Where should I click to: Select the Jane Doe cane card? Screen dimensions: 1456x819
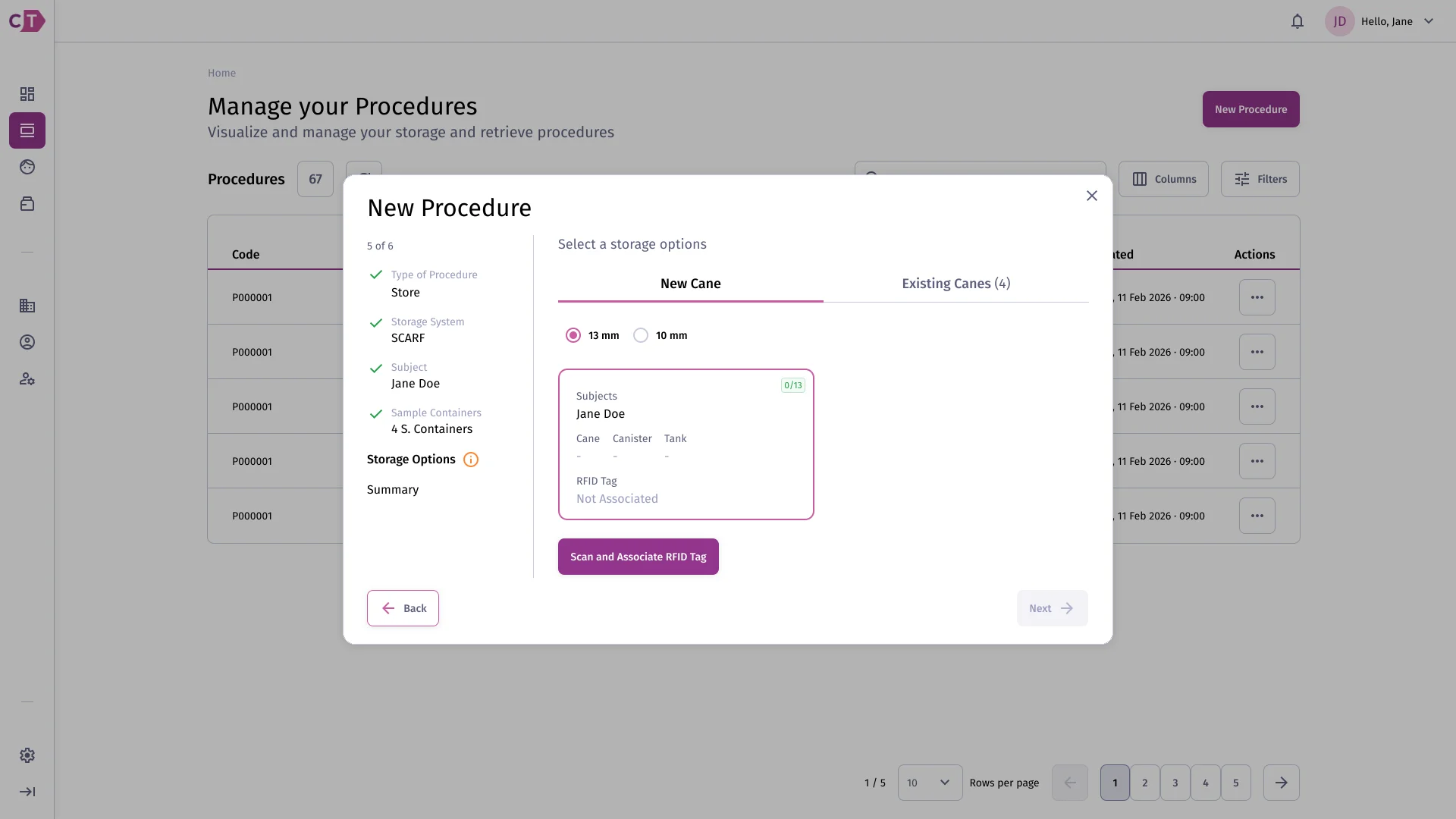click(x=686, y=444)
